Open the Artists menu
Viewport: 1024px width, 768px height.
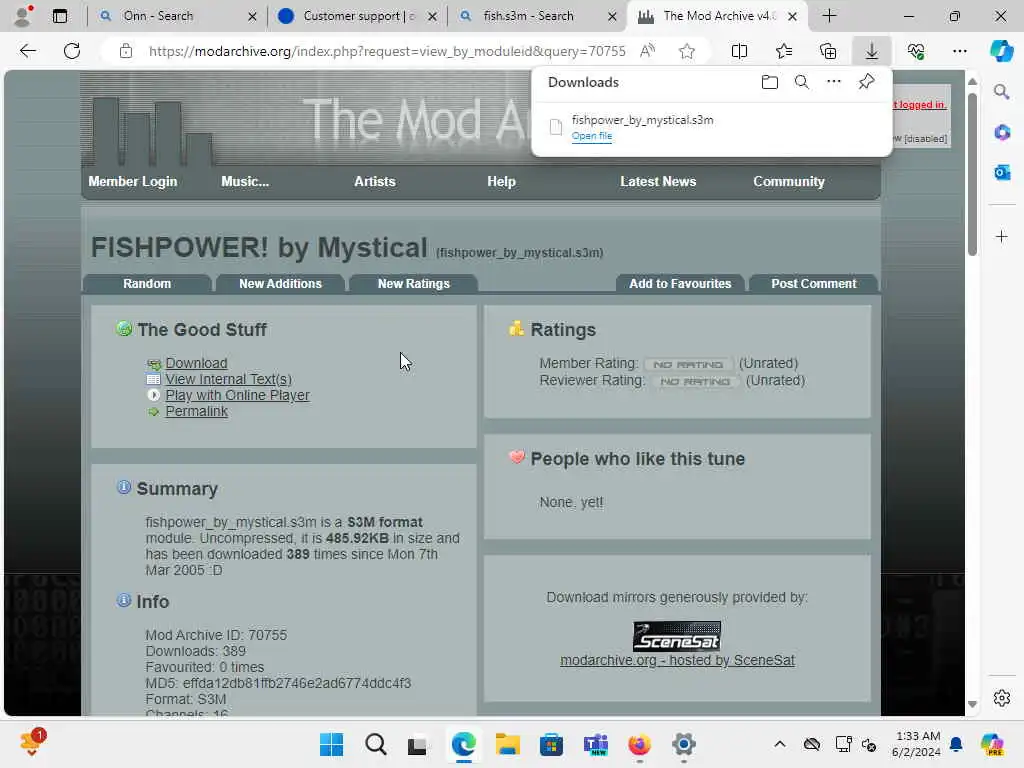click(x=375, y=182)
